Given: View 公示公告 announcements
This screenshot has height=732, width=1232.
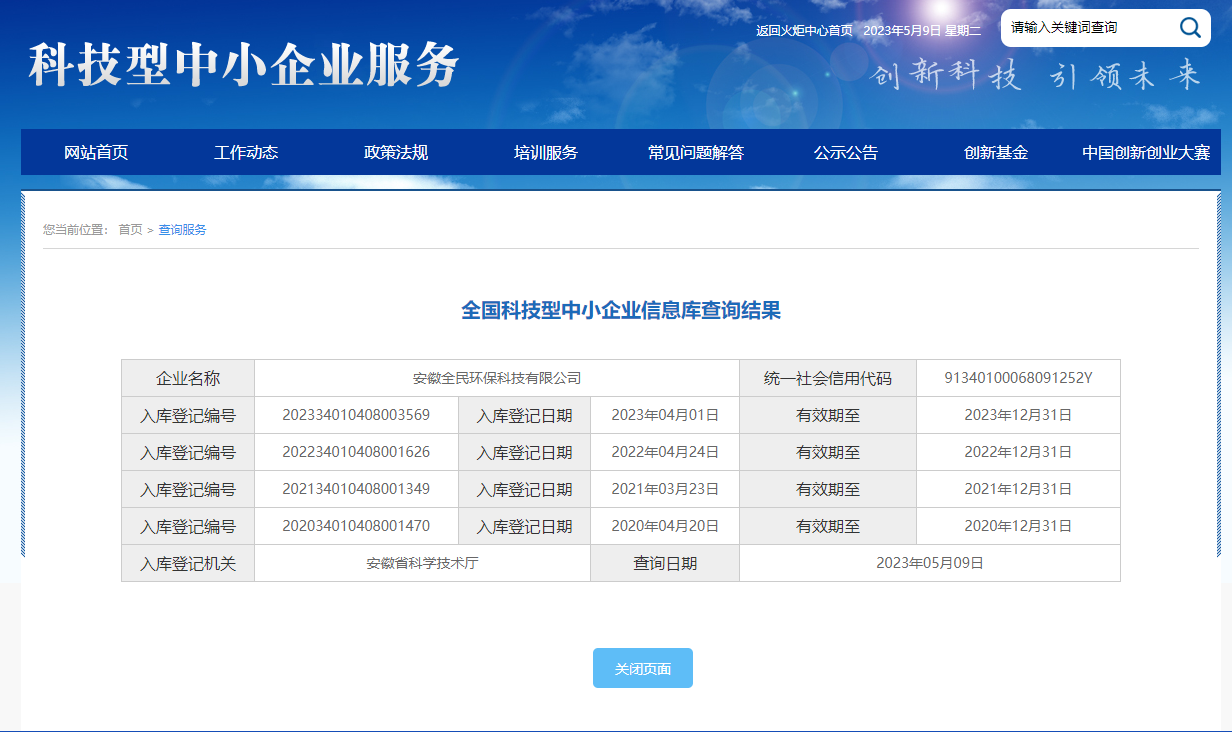Looking at the screenshot, I should pos(845,152).
